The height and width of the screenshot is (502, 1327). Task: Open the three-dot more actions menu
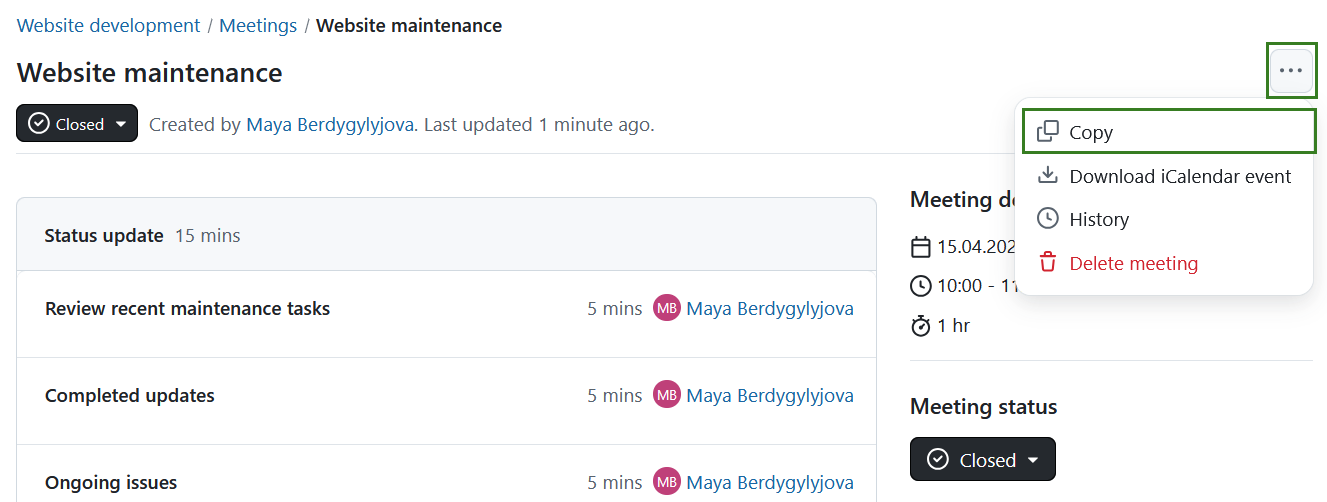[1291, 70]
